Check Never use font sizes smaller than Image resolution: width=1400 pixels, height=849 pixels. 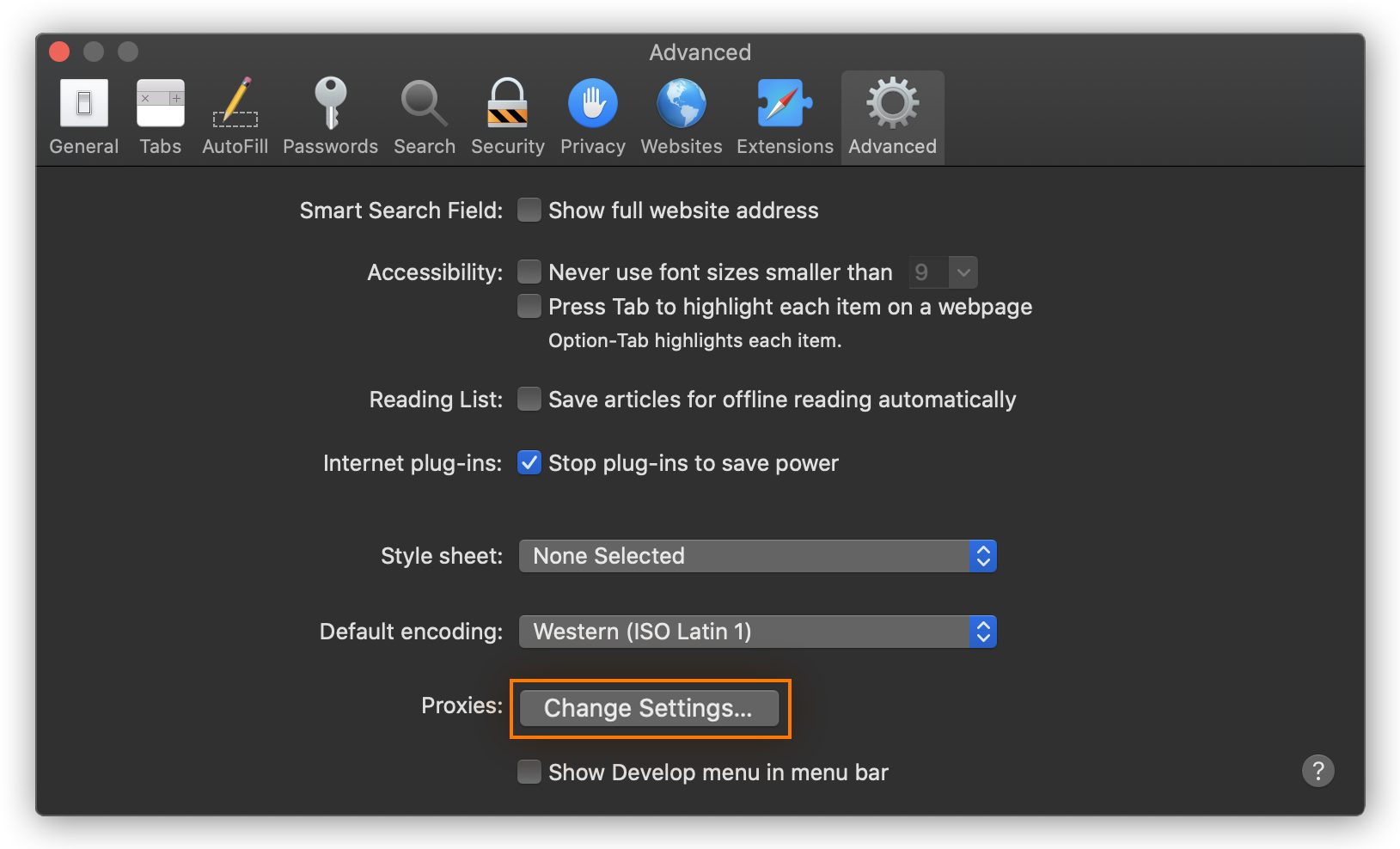pos(529,272)
